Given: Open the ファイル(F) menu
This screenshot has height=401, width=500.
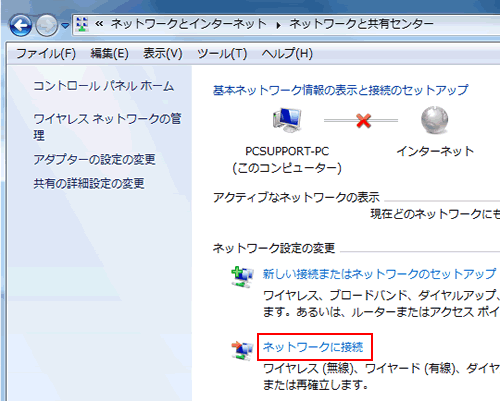Looking at the screenshot, I should tap(46, 54).
